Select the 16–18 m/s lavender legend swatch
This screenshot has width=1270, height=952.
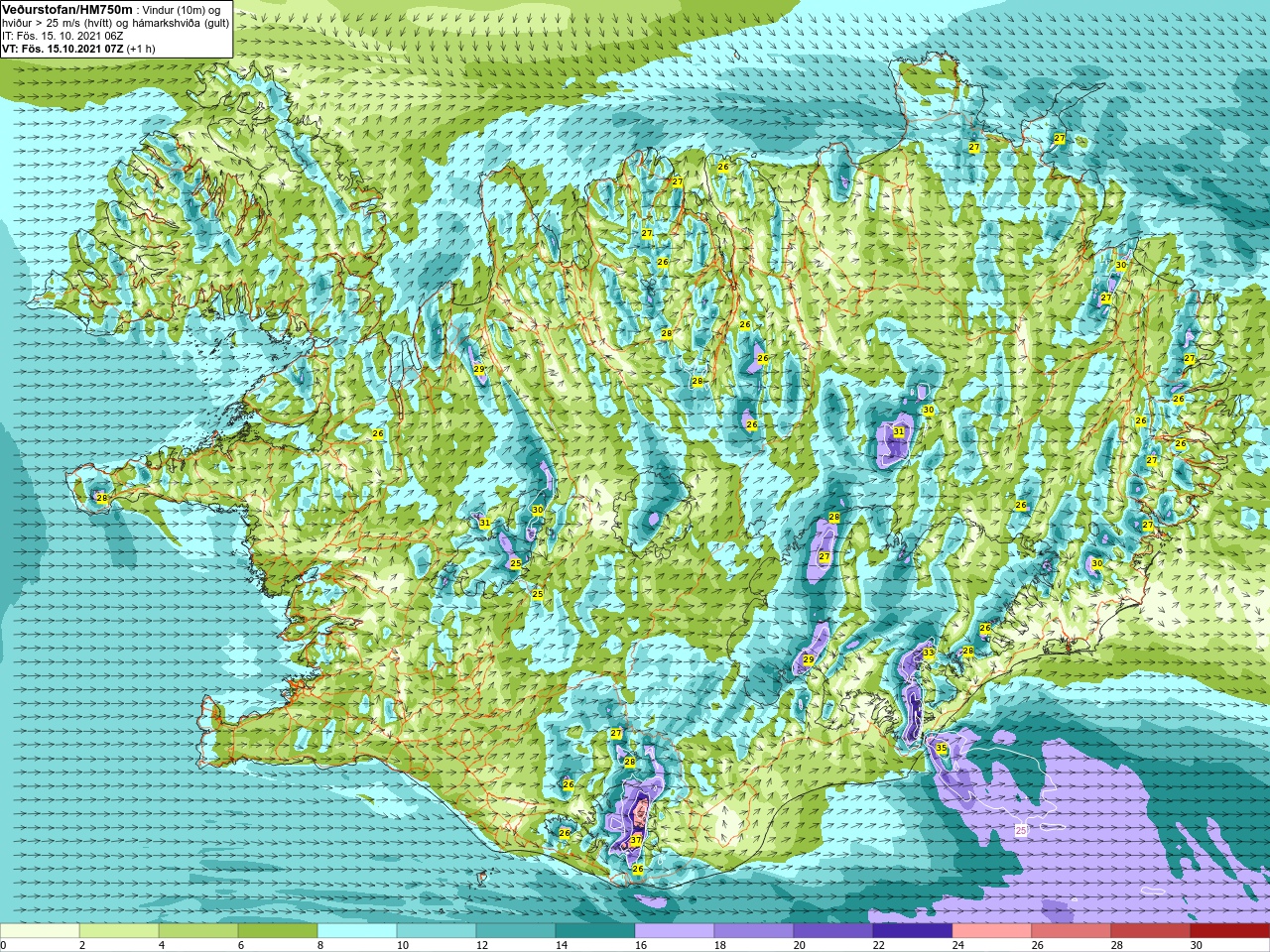pos(675,931)
